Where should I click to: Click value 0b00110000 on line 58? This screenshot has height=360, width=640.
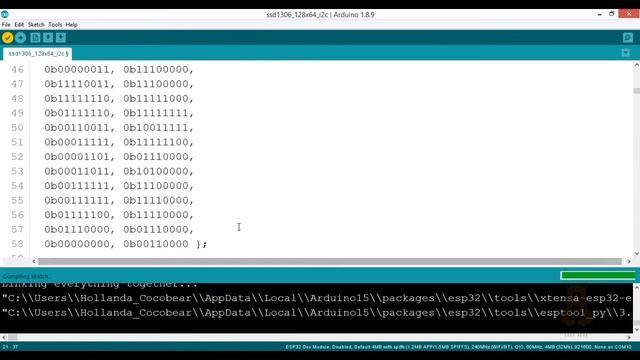click(156, 244)
